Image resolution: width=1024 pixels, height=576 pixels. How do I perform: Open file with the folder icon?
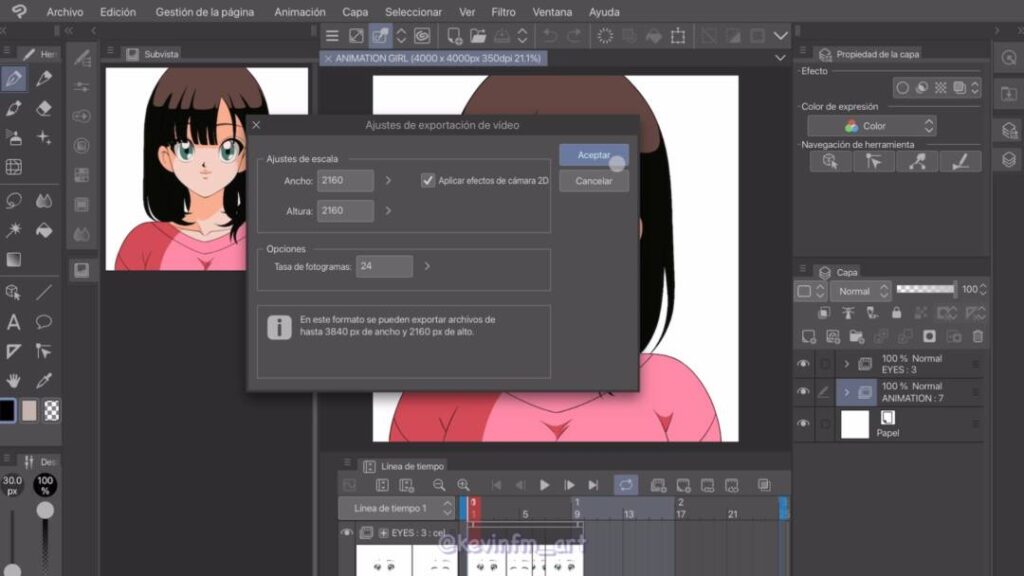click(x=478, y=36)
